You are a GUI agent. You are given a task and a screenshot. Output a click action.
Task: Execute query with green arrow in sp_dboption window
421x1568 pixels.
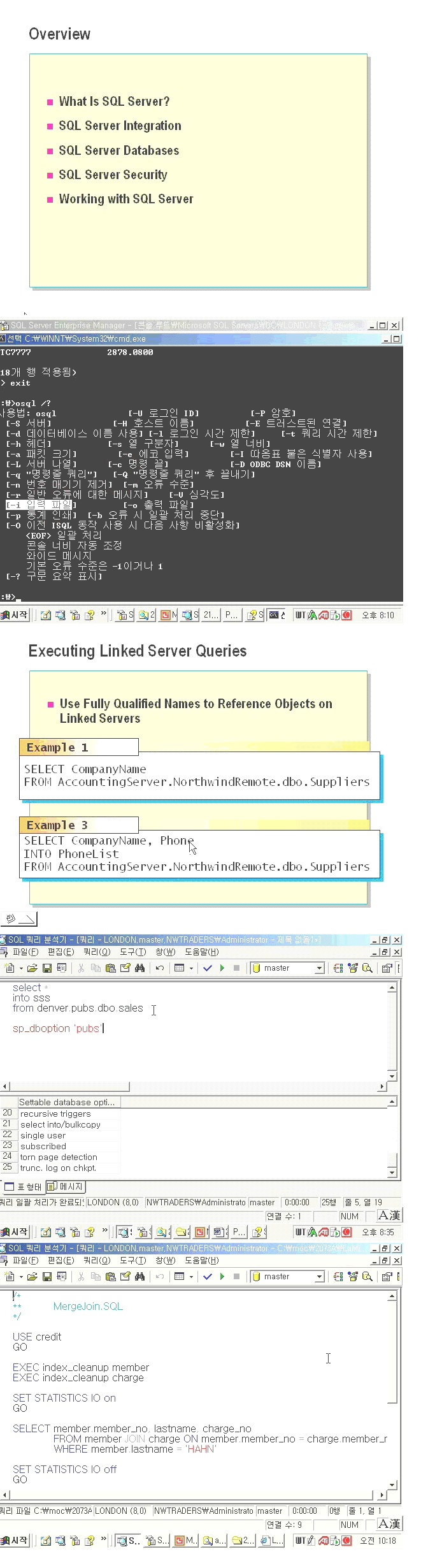click(222, 968)
